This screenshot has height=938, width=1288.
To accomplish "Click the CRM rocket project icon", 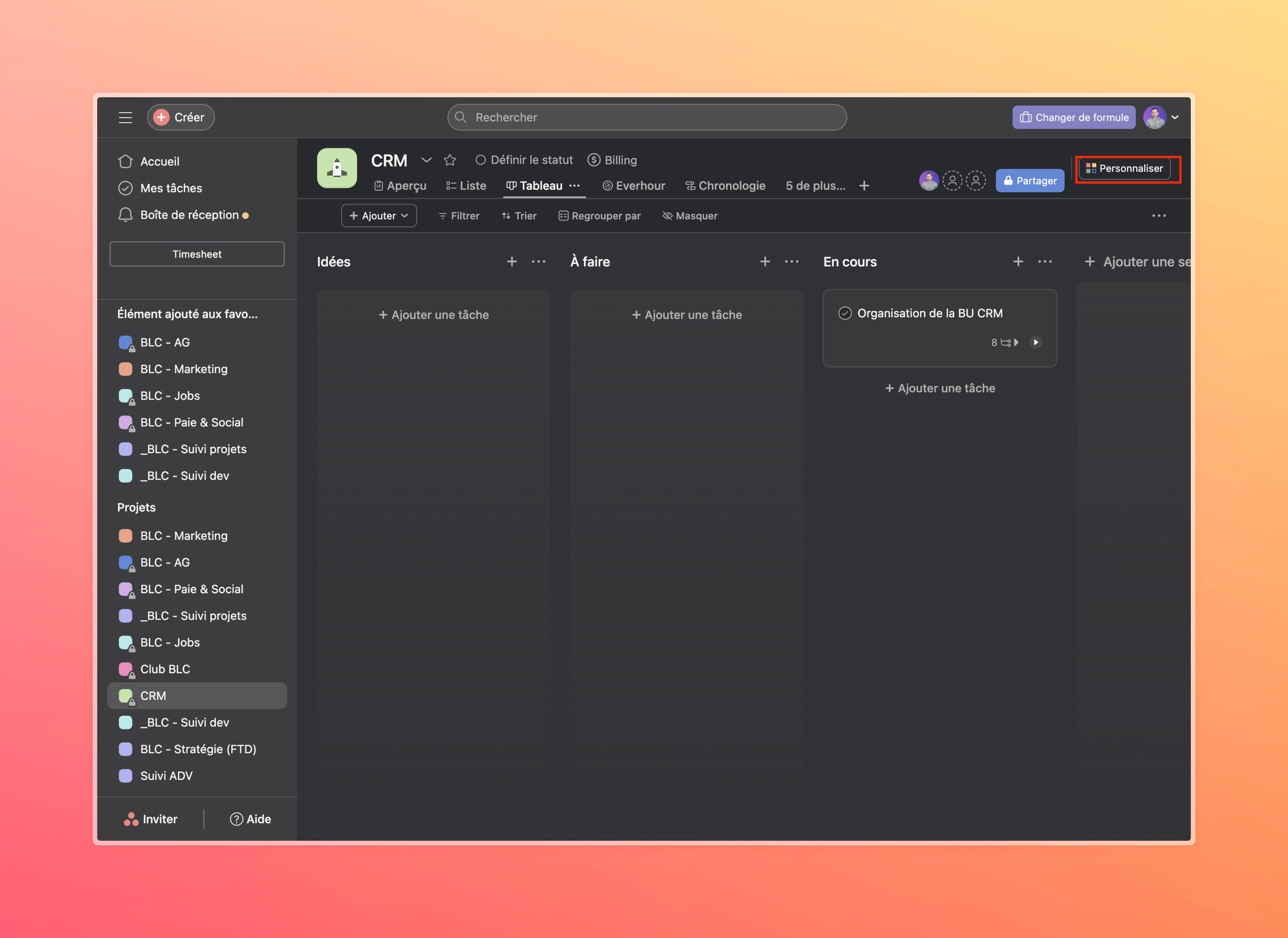I will pyautogui.click(x=337, y=168).
